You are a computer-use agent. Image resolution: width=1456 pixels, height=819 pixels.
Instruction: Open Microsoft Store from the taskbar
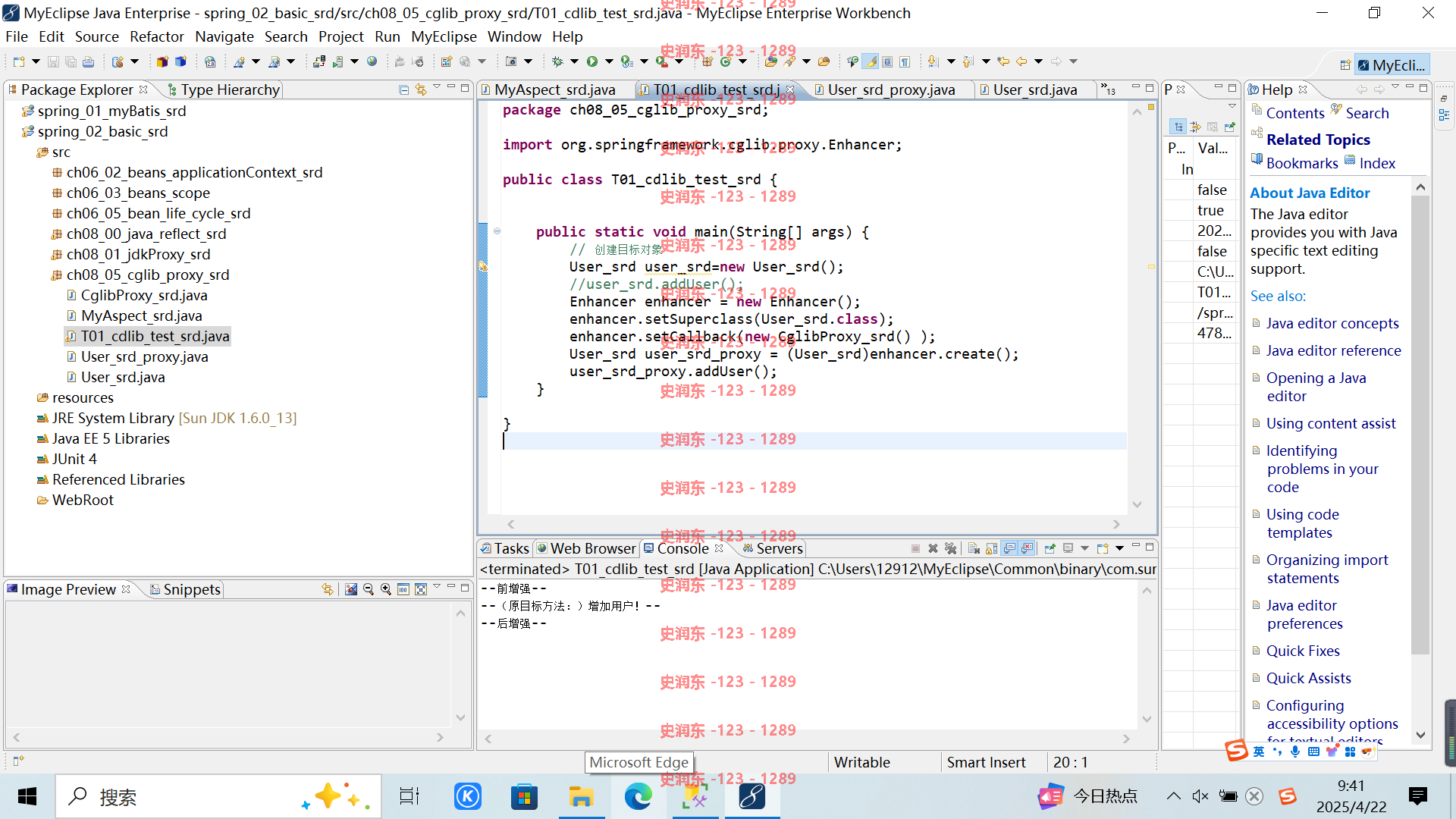[525, 796]
